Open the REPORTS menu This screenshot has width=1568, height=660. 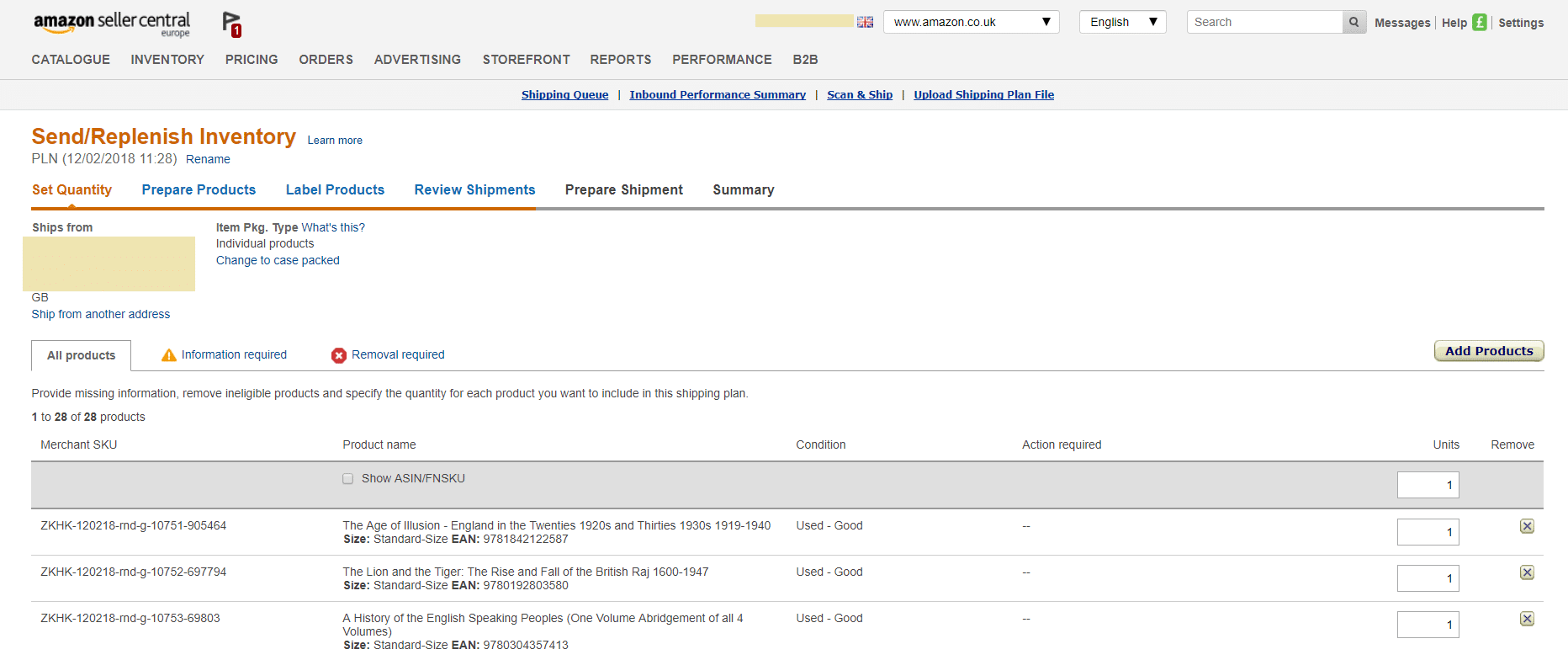[x=621, y=60]
